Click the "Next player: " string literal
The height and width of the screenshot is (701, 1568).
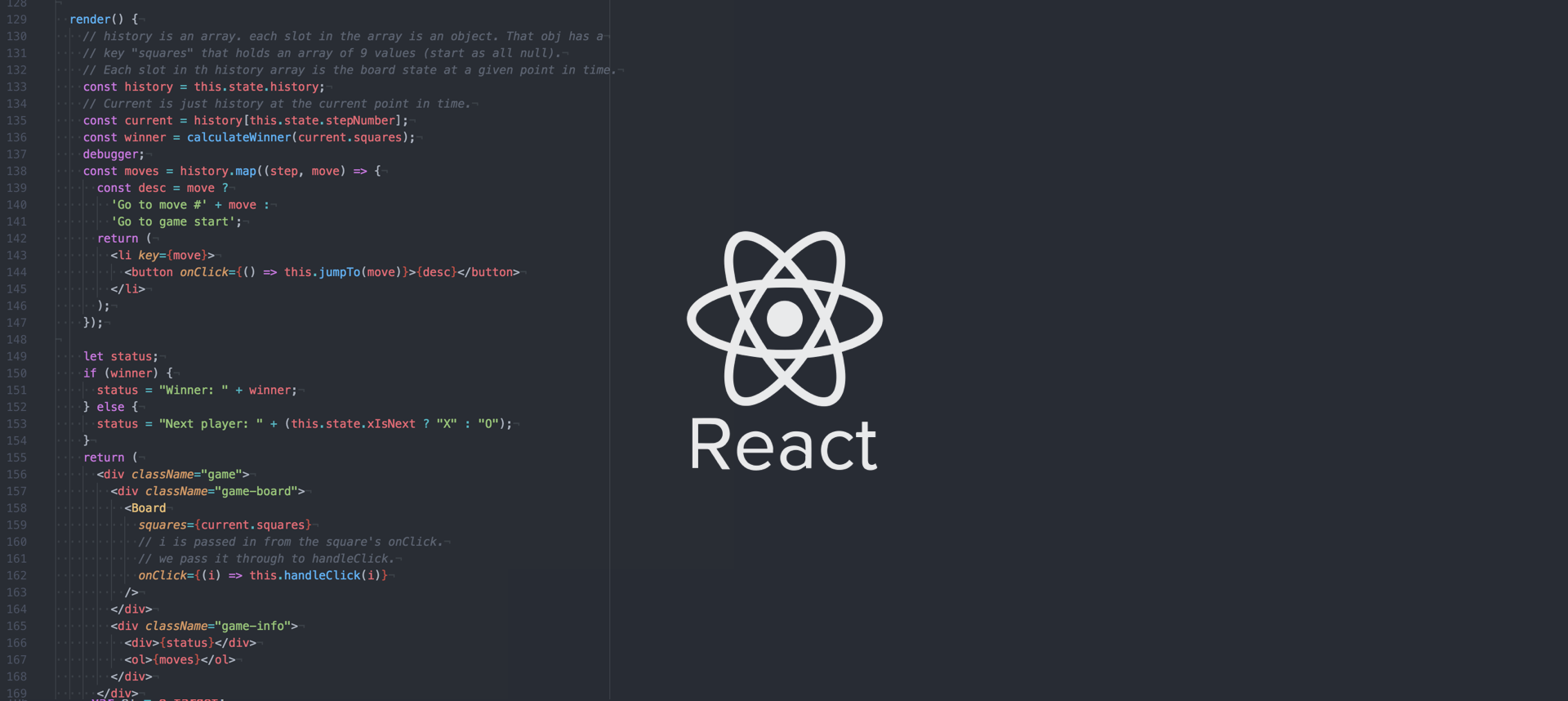pos(211,423)
